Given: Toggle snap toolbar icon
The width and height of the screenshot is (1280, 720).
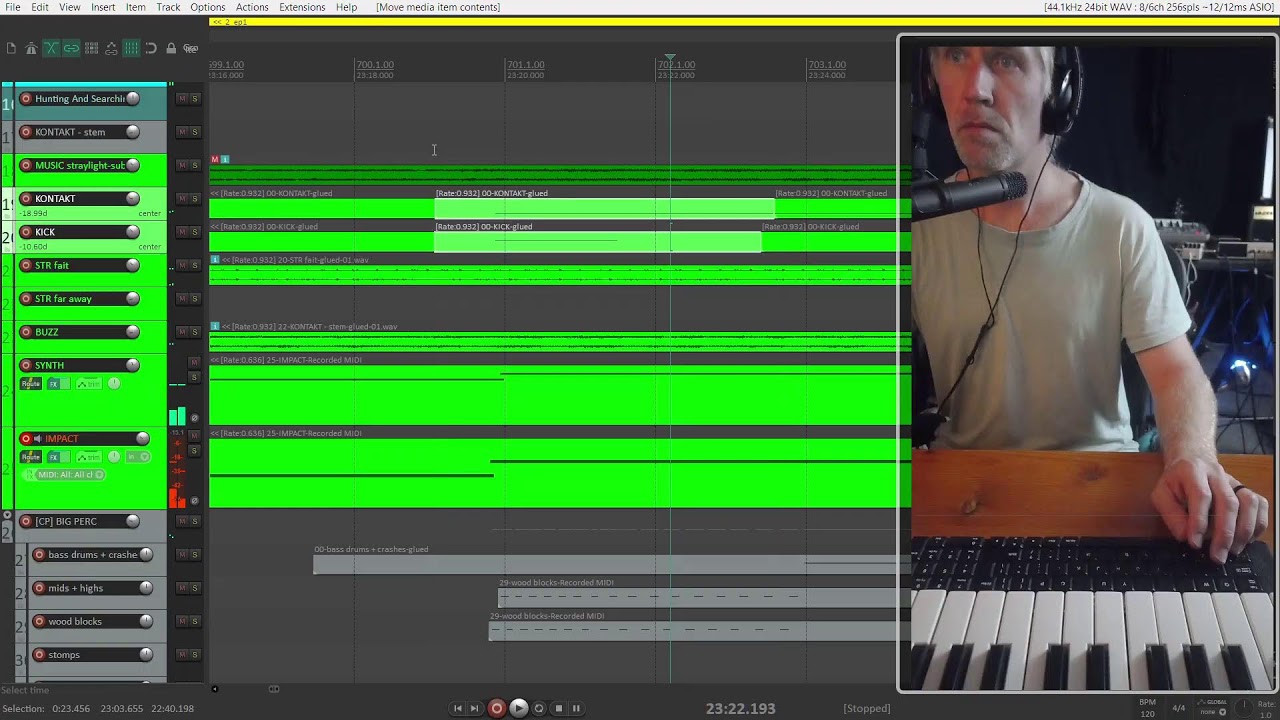Looking at the screenshot, I should (x=151, y=48).
